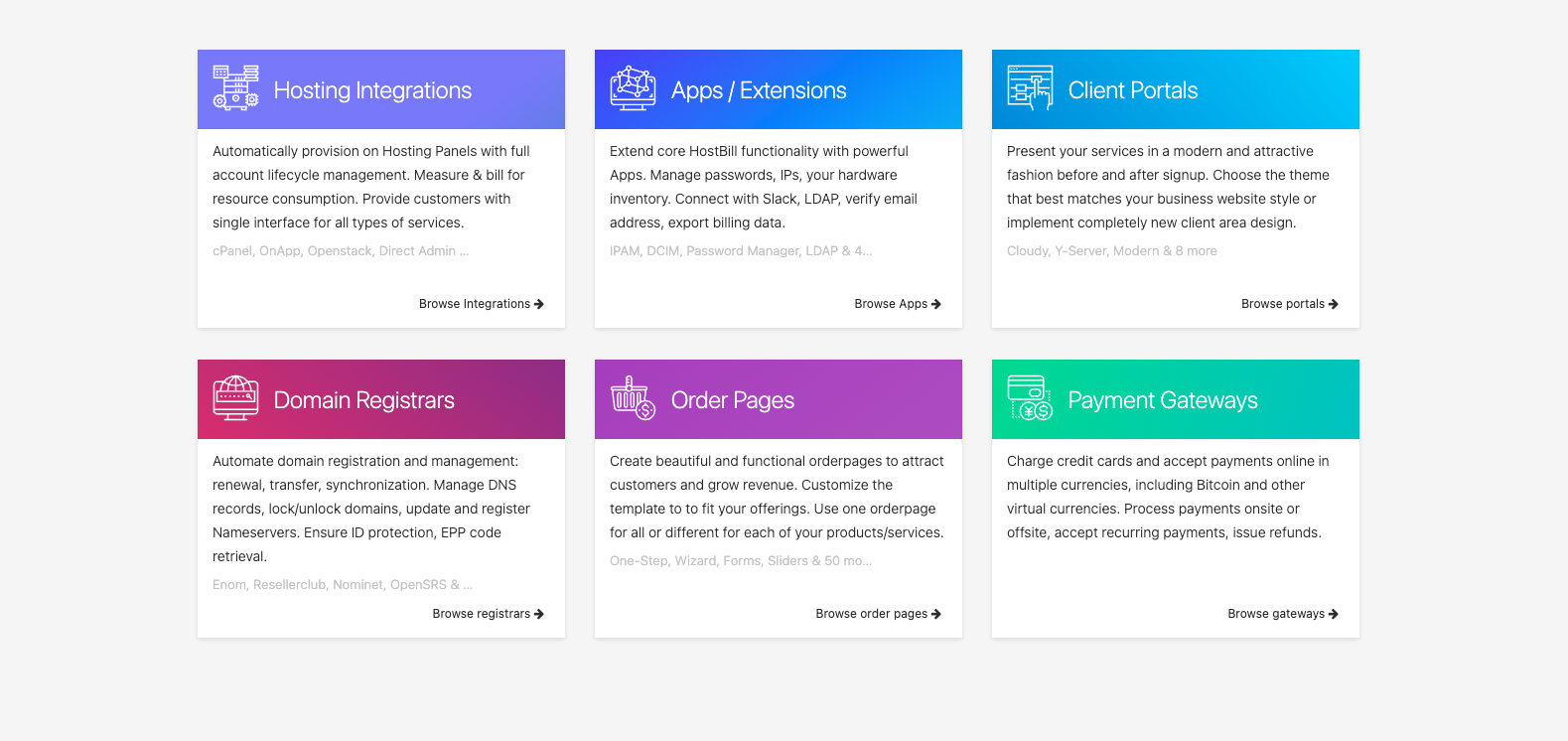Screen dimensions: 1568x741
Task: Open the Apps / Extensions heading
Action: click(x=759, y=90)
